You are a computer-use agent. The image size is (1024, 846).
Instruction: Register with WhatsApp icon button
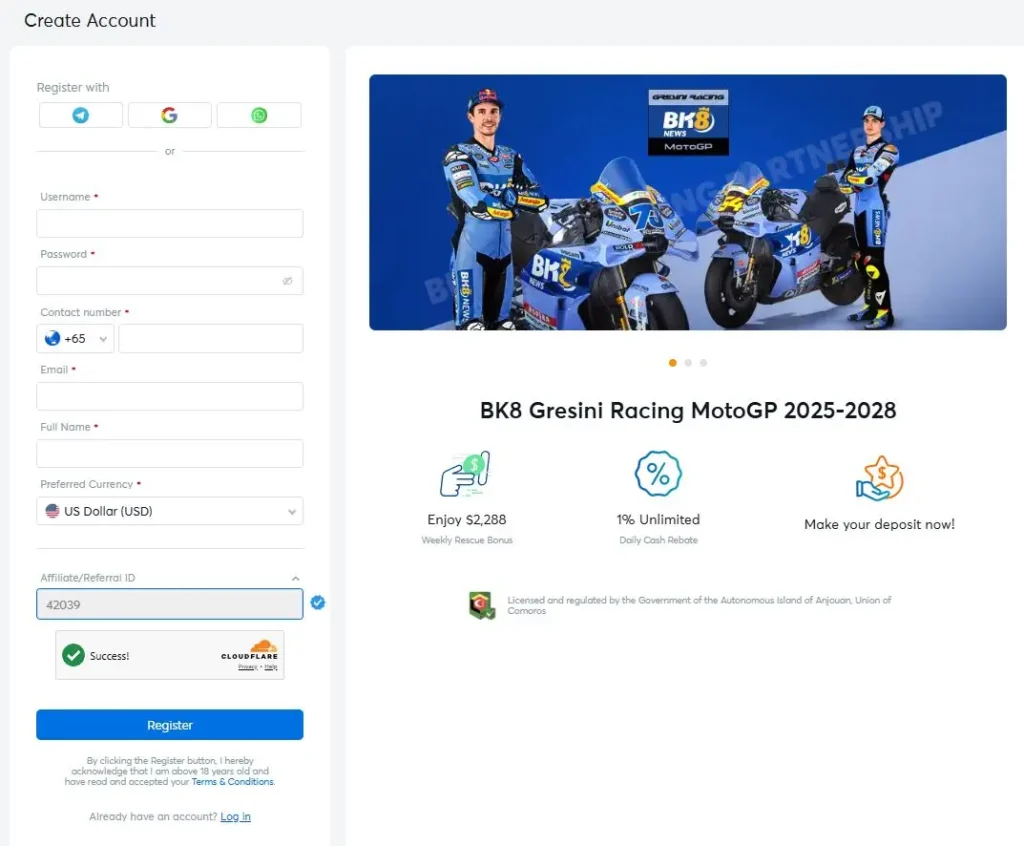coord(259,115)
